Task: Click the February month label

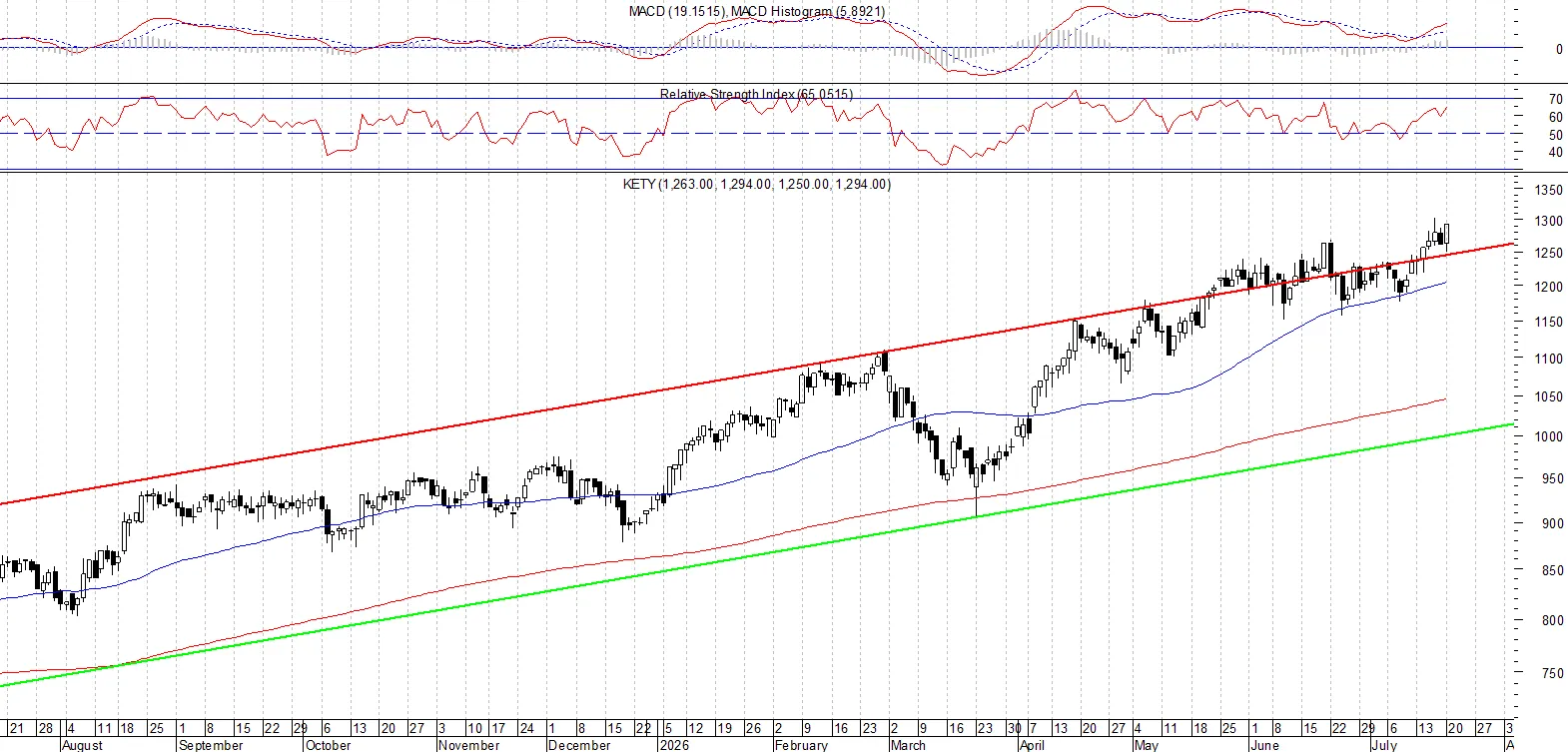Action: pyautogui.click(x=802, y=745)
